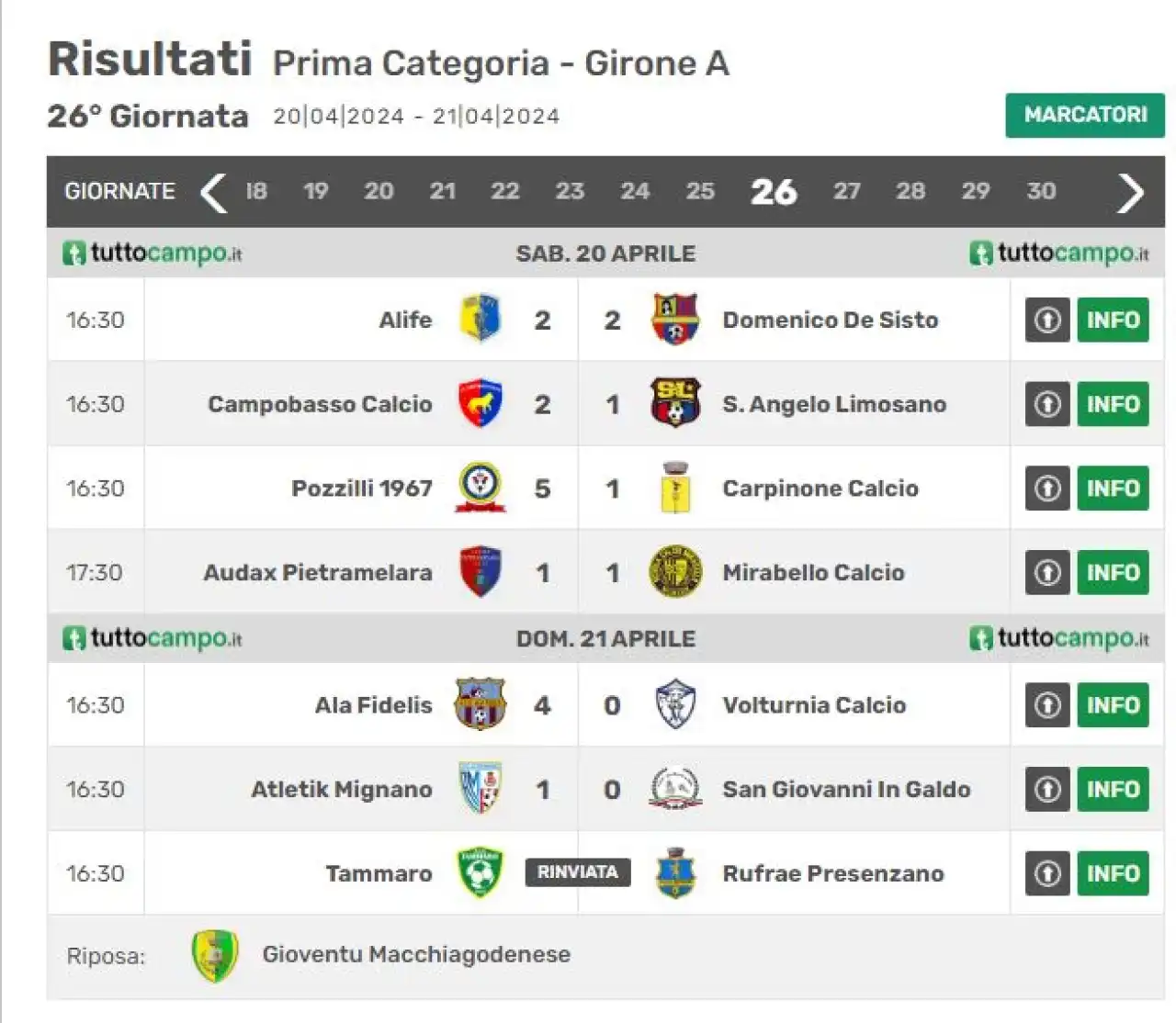Select giornata 30
Screen dimensions: 1176x1023
1041,191
